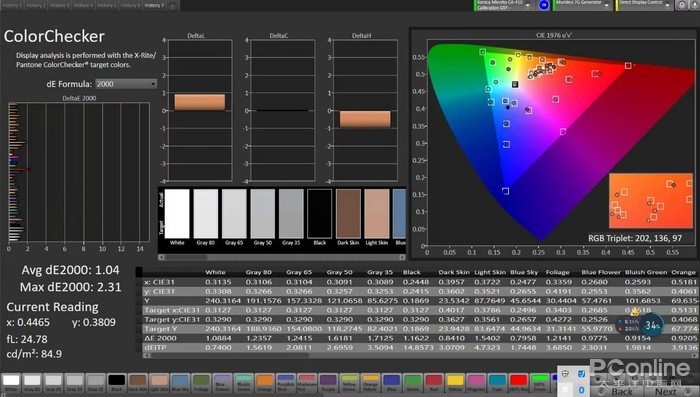Image resolution: width=700 pixels, height=397 pixels.
Task: Select the 100% Red patch in strip
Action: 518,383
